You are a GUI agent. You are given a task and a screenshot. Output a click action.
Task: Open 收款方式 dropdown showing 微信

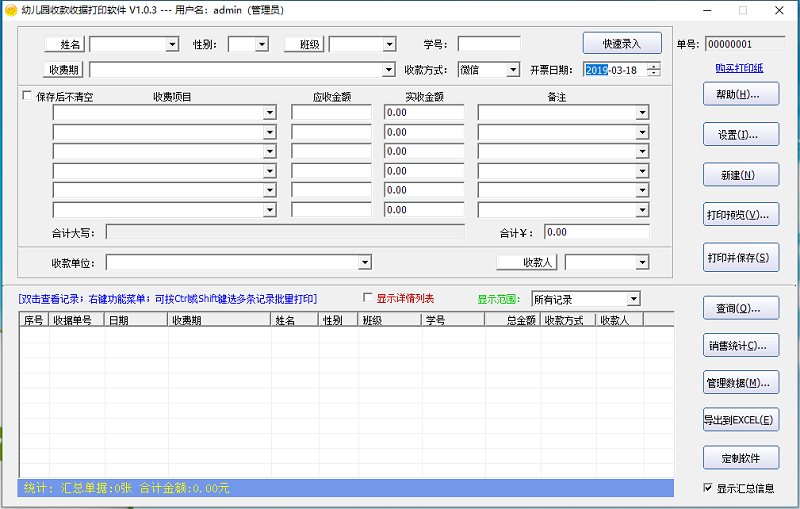pyautogui.click(x=513, y=69)
